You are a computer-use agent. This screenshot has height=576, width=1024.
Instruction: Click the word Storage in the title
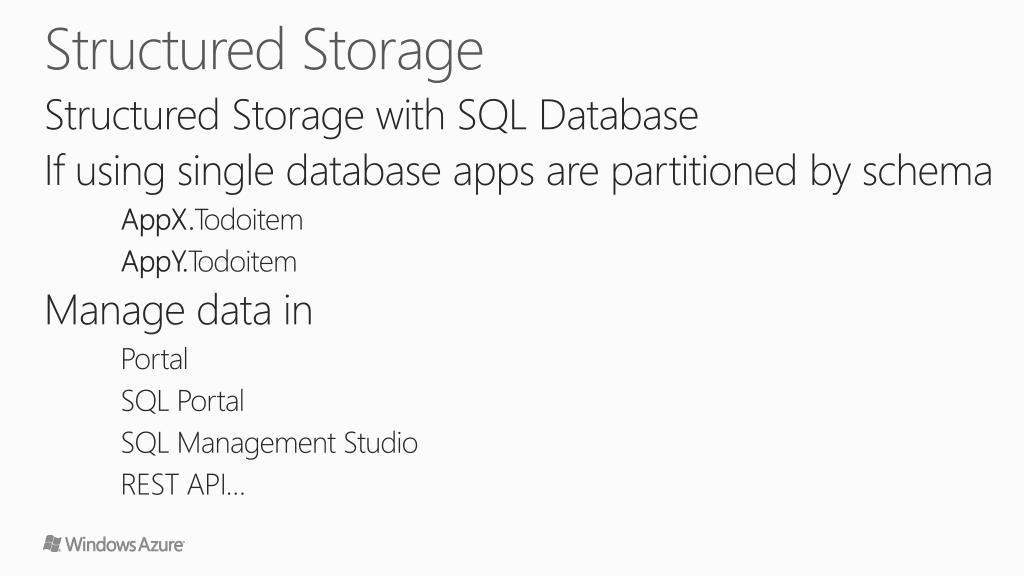tap(393, 52)
